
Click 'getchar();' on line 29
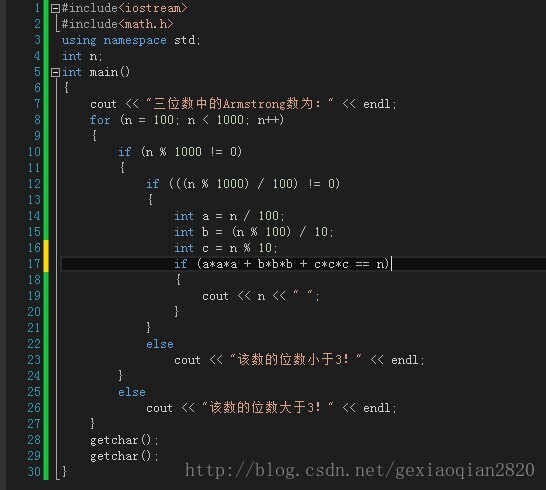click(124, 456)
